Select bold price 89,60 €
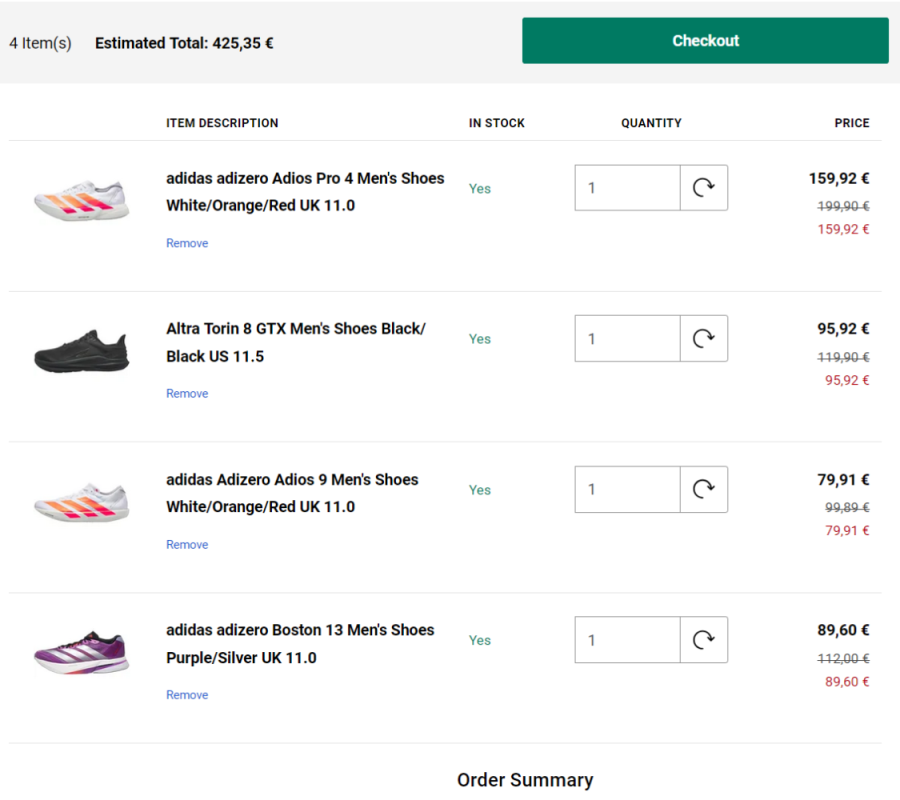 point(843,630)
